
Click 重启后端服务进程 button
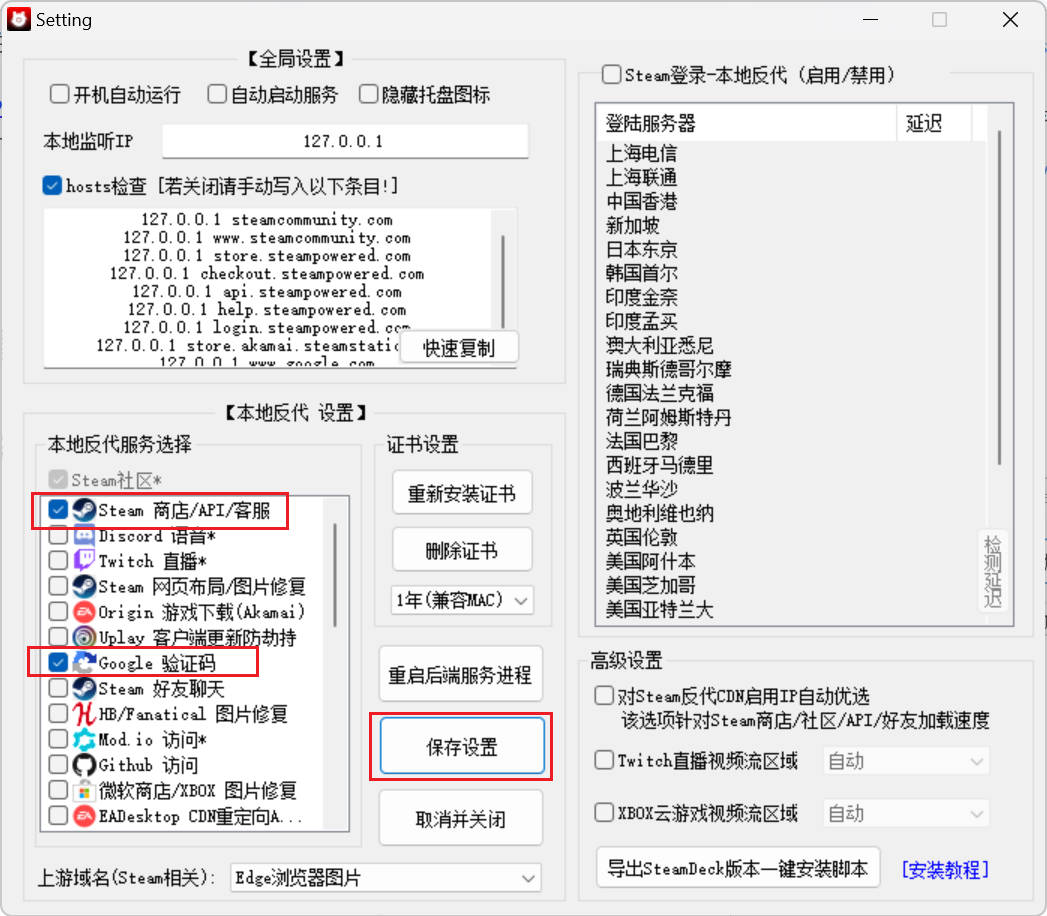(x=461, y=674)
